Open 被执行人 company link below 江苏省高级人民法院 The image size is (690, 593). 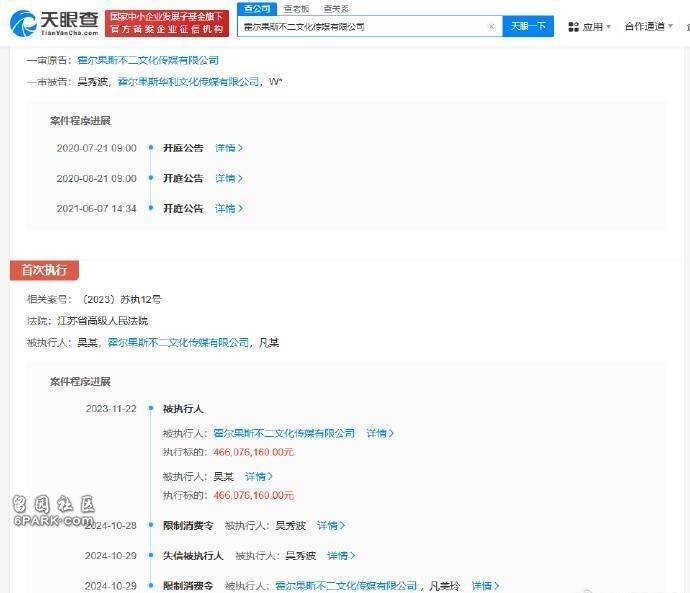tap(178, 343)
